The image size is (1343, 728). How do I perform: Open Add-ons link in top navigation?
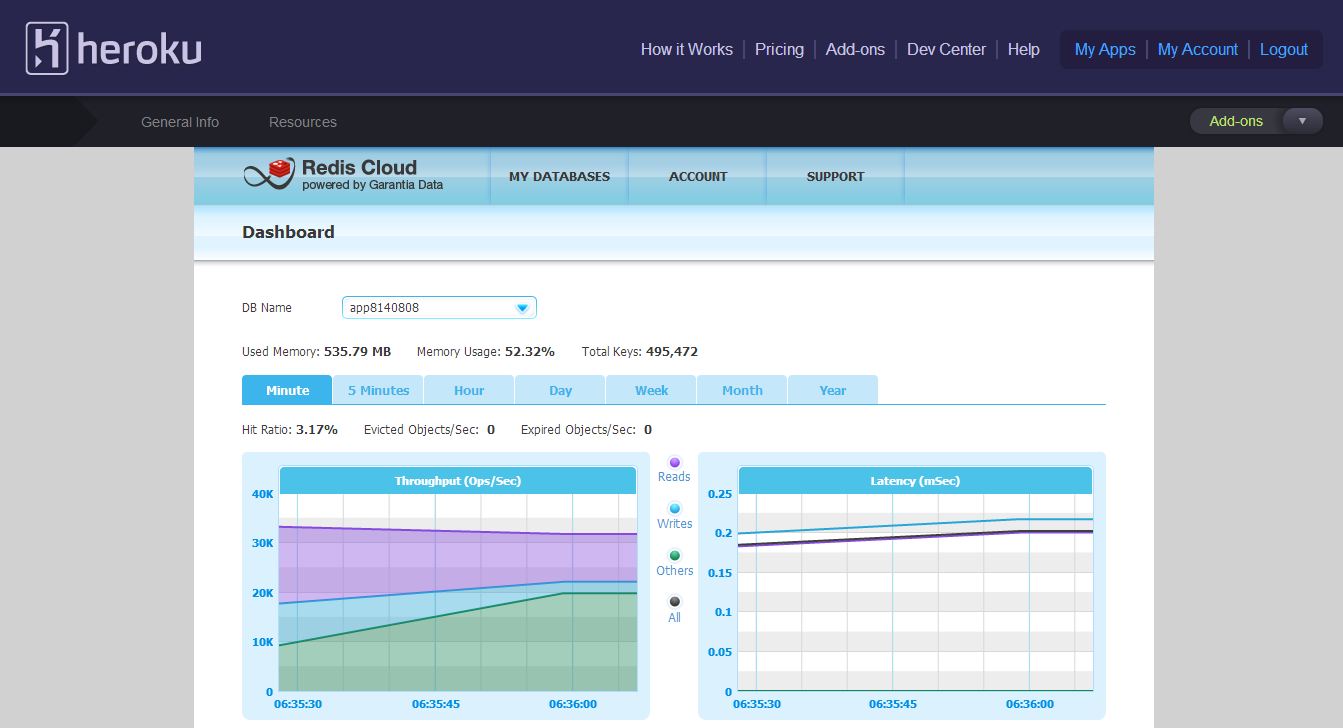[x=855, y=49]
